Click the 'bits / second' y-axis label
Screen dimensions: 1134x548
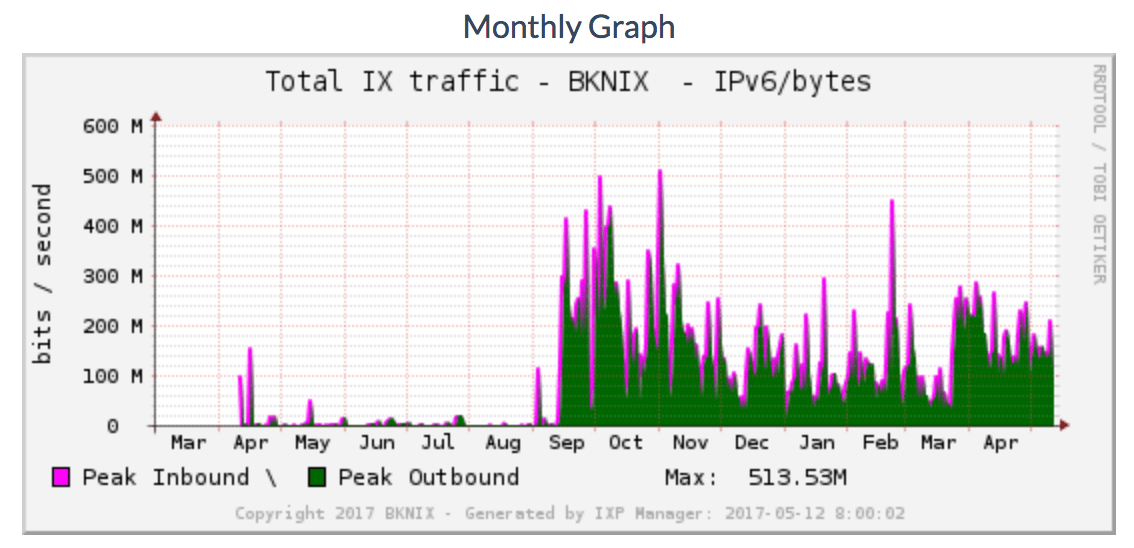(43, 273)
